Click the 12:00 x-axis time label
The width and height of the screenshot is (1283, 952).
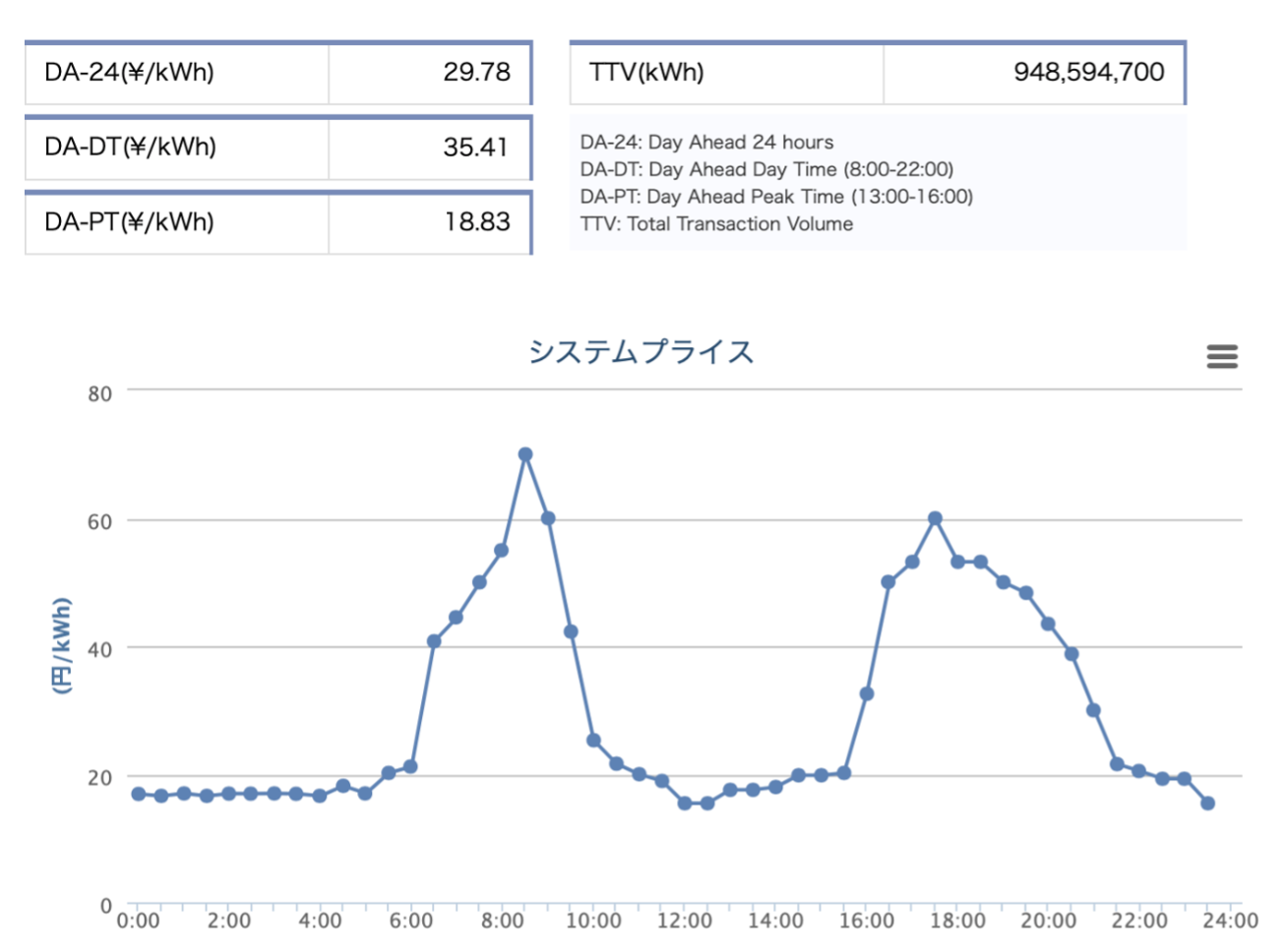[x=685, y=922]
